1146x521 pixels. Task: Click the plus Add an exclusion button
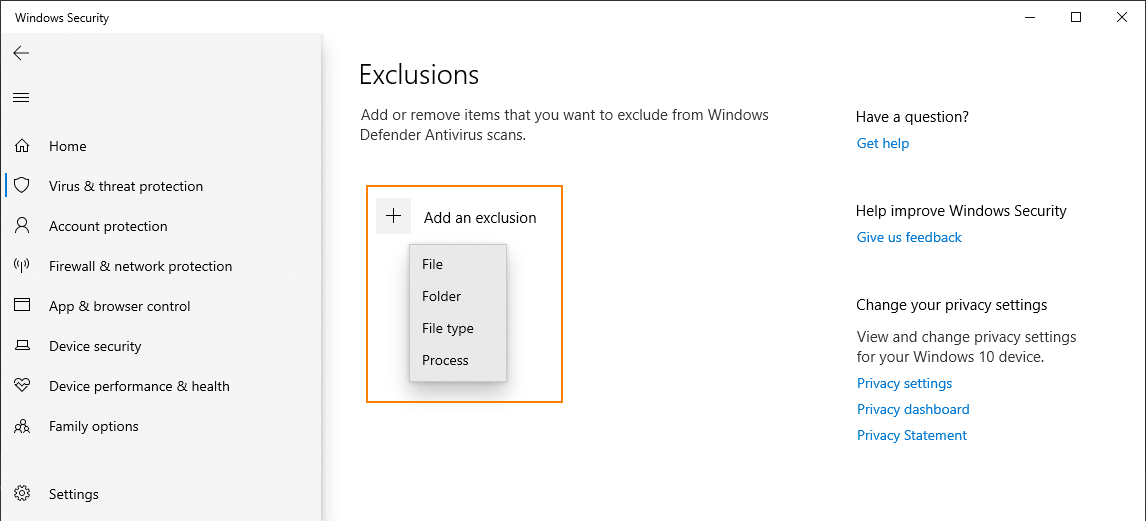coord(394,217)
